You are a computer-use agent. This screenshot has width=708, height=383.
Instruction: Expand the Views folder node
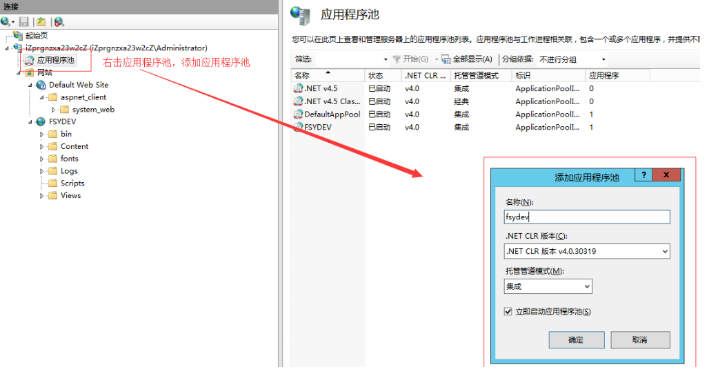click(x=42, y=196)
